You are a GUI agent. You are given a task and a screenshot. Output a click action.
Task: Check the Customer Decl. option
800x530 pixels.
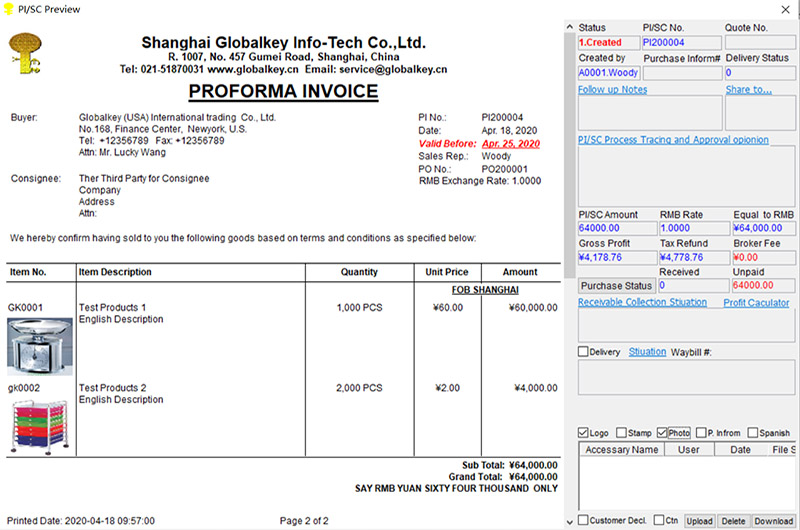[x=584, y=521]
